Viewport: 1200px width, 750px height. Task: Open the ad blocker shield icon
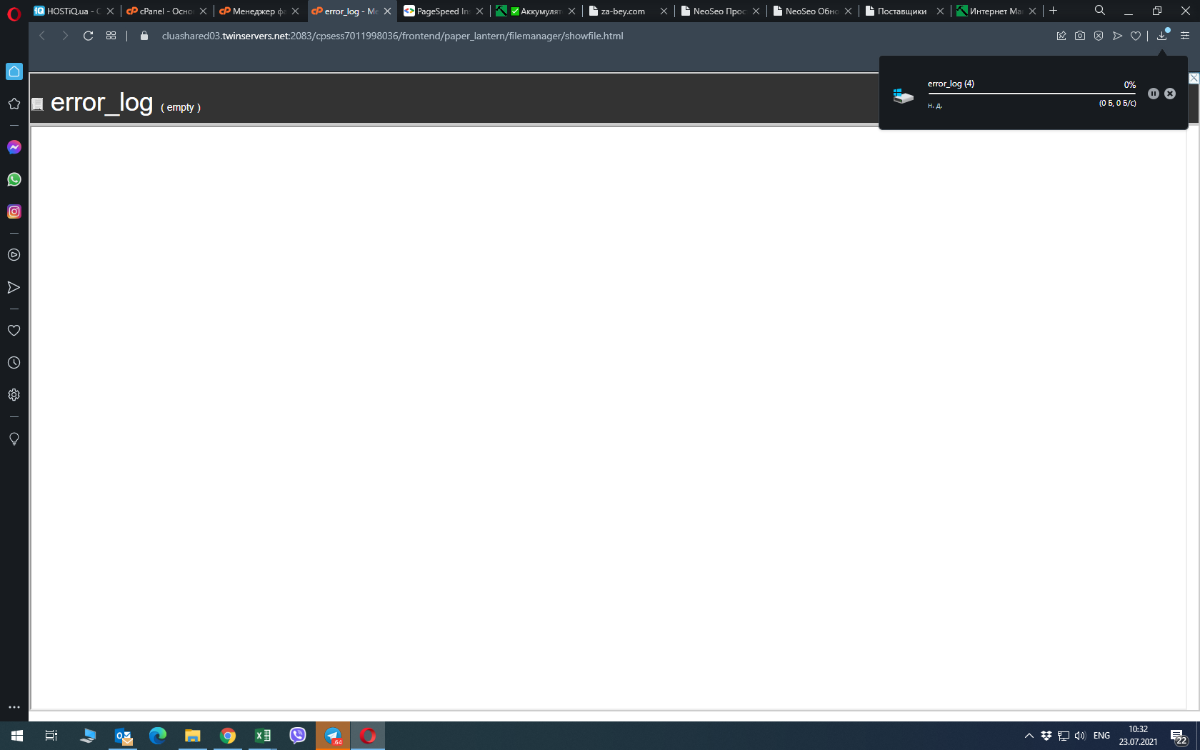(x=1098, y=35)
